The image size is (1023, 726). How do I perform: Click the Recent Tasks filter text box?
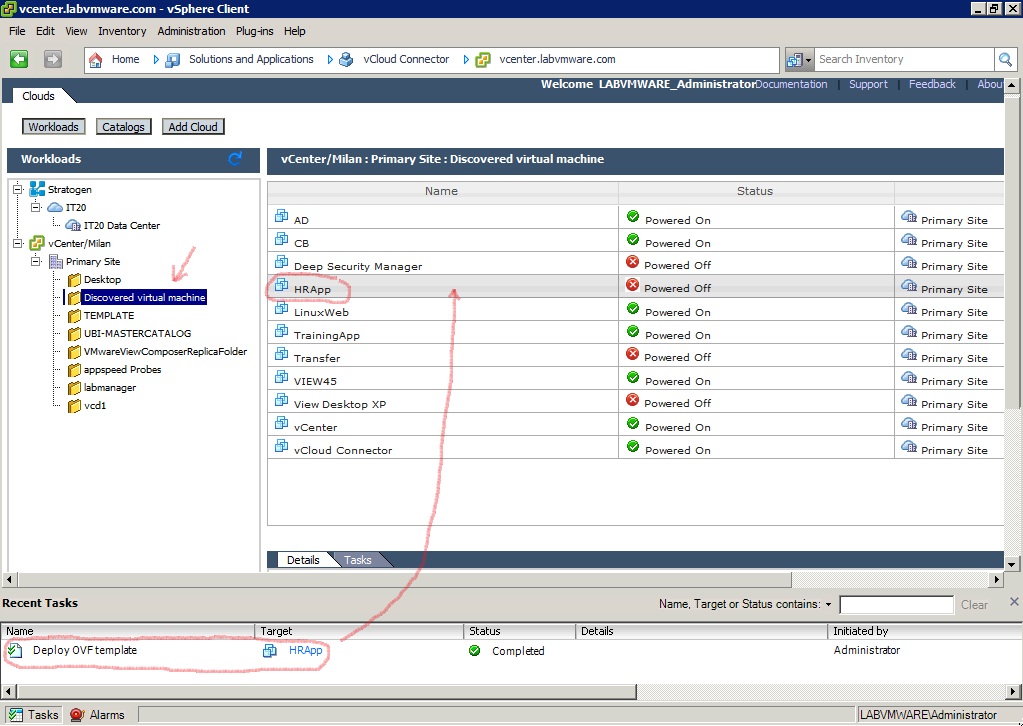coord(896,605)
